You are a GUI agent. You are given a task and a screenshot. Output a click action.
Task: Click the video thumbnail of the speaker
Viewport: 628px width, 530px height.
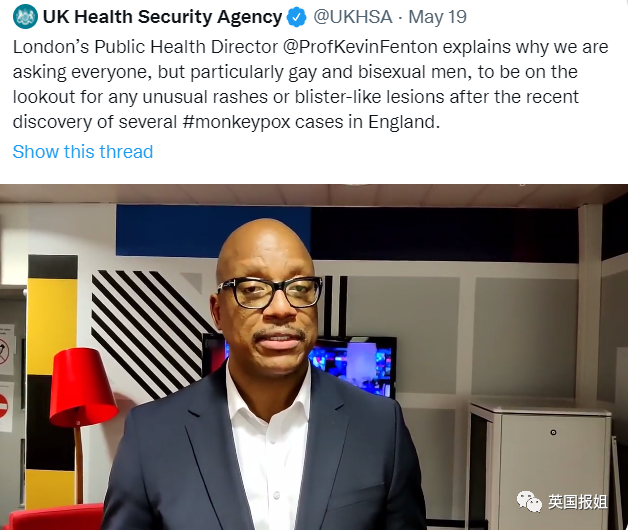pos(314,357)
